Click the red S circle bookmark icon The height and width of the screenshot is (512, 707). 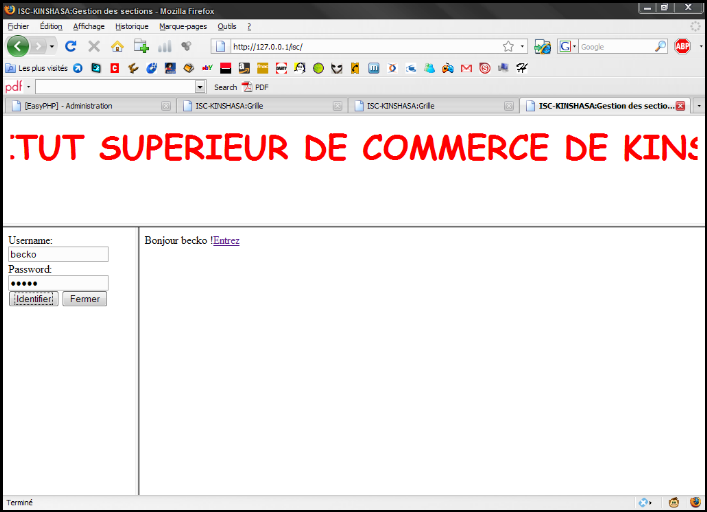point(485,68)
